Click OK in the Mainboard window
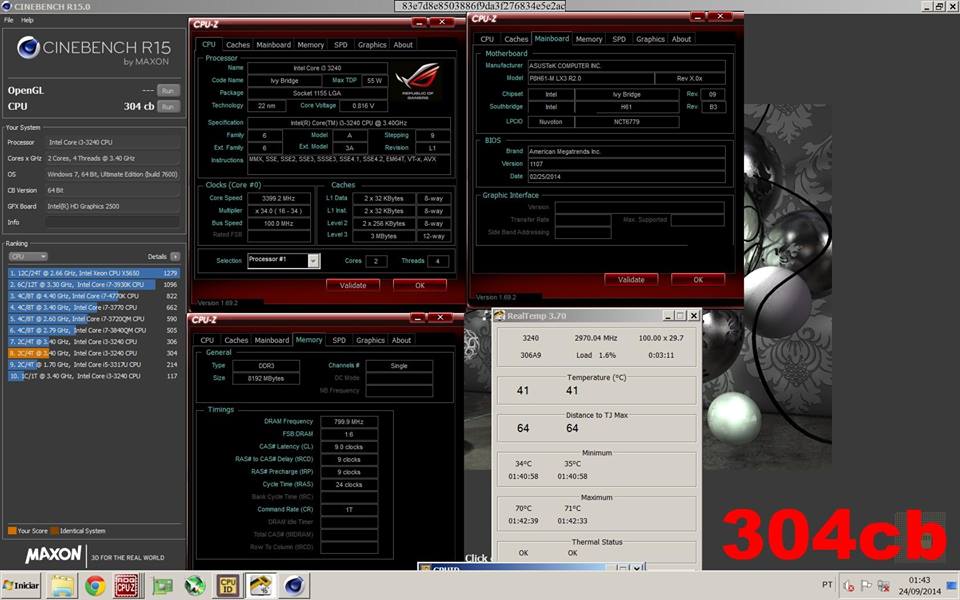 tap(698, 279)
